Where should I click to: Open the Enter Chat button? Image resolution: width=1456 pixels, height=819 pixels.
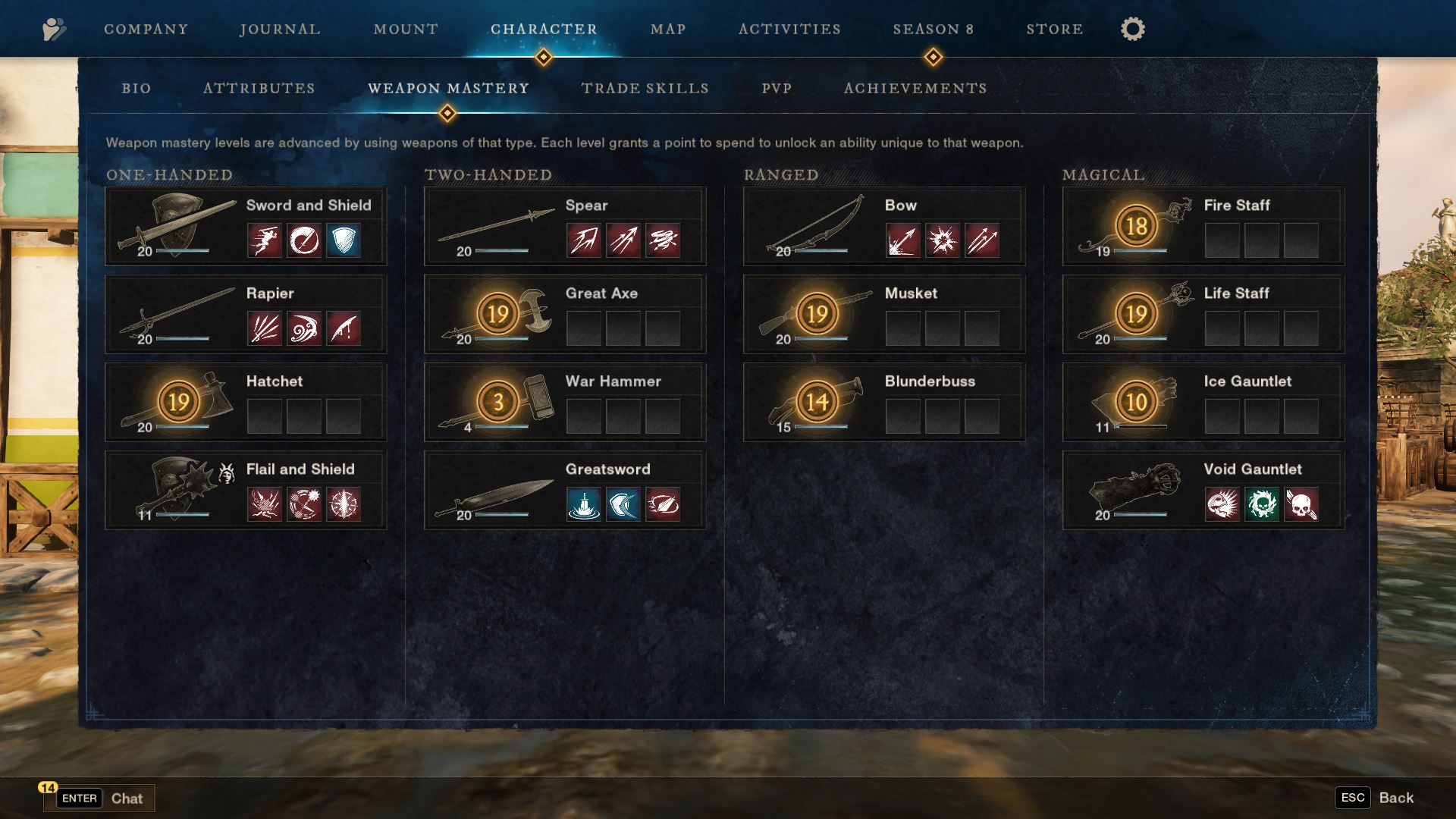tap(99, 799)
